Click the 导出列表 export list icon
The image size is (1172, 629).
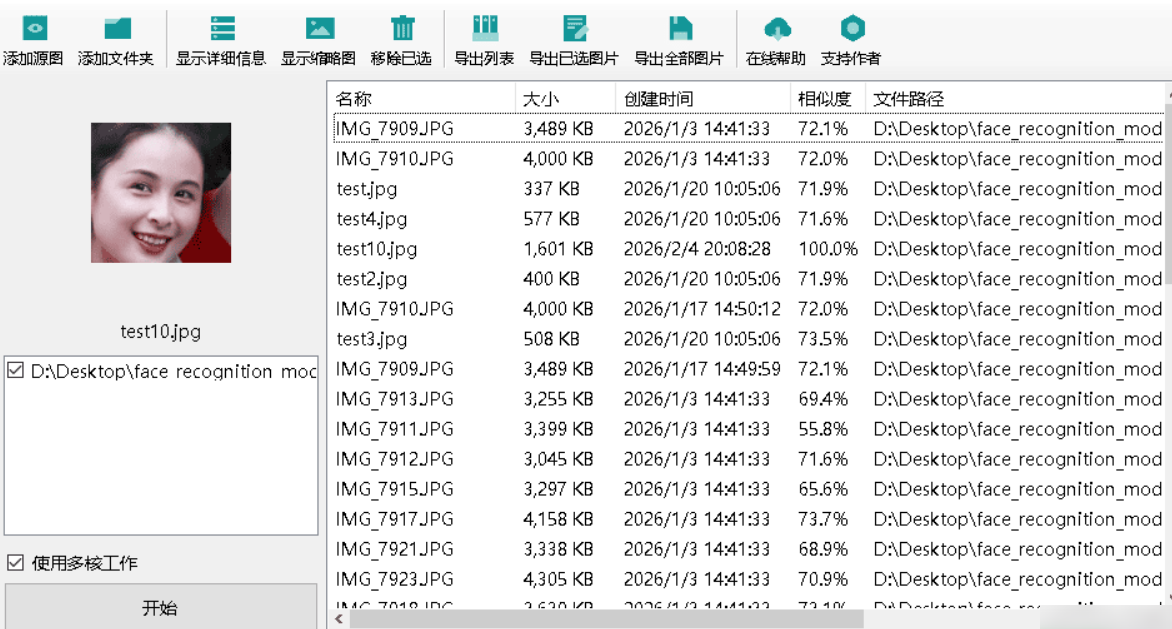484,28
